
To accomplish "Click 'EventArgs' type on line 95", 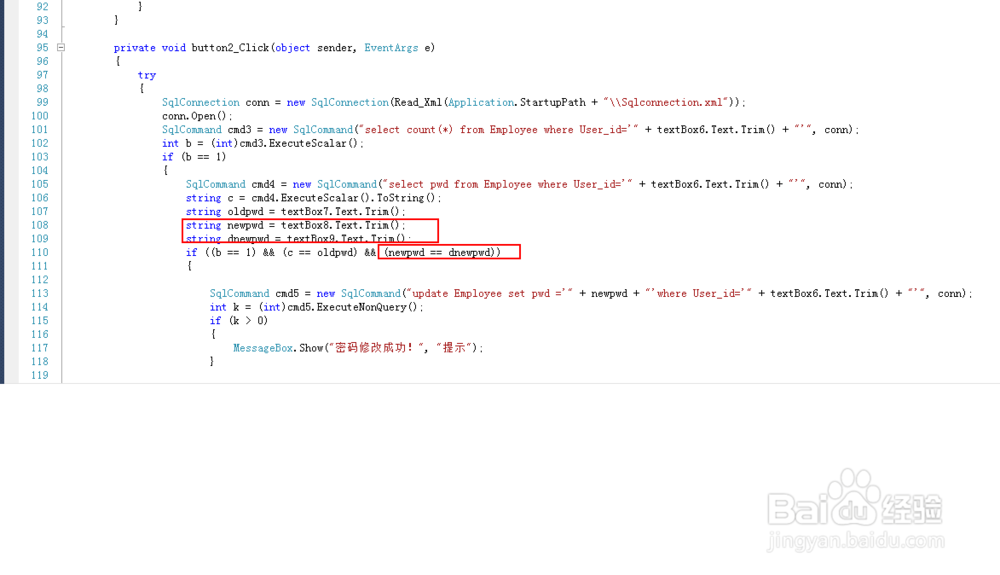I will 391,48.
